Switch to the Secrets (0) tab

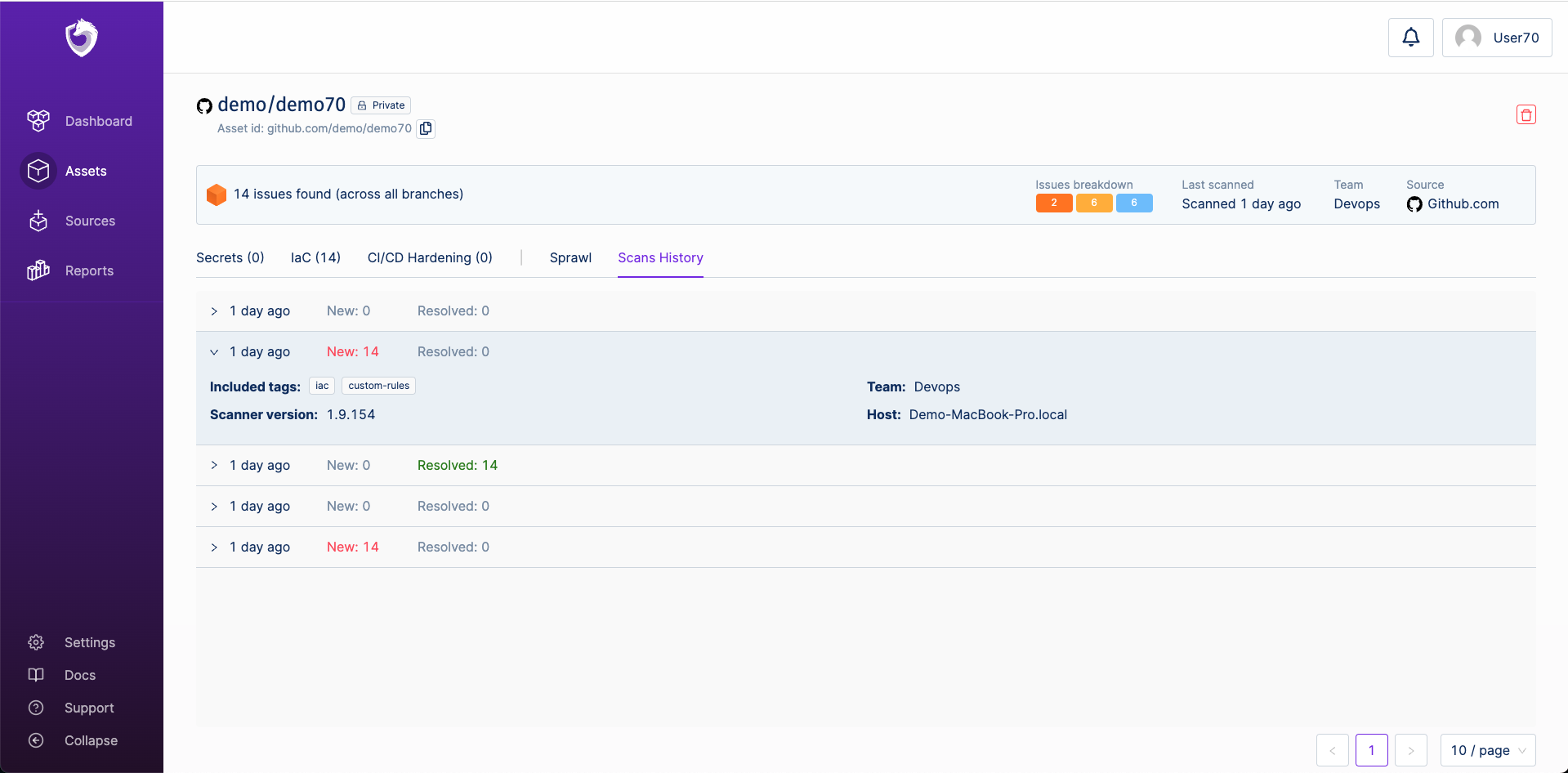pos(230,257)
